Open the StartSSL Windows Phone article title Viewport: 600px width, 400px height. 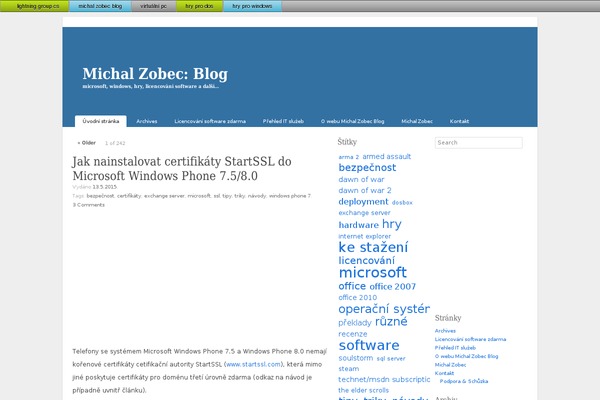coord(182,168)
